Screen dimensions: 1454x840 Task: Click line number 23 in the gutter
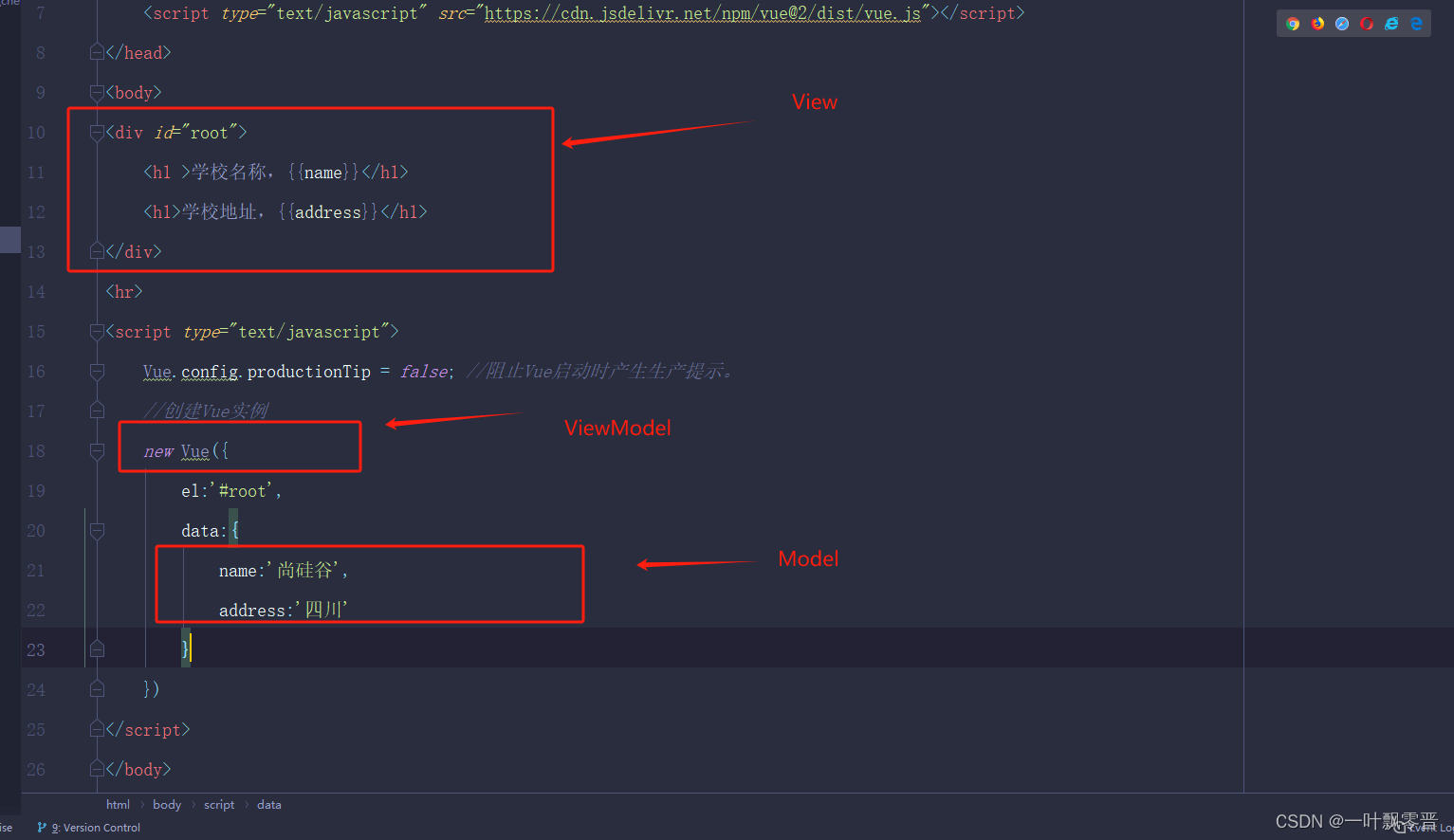pyautogui.click(x=36, y=650)
